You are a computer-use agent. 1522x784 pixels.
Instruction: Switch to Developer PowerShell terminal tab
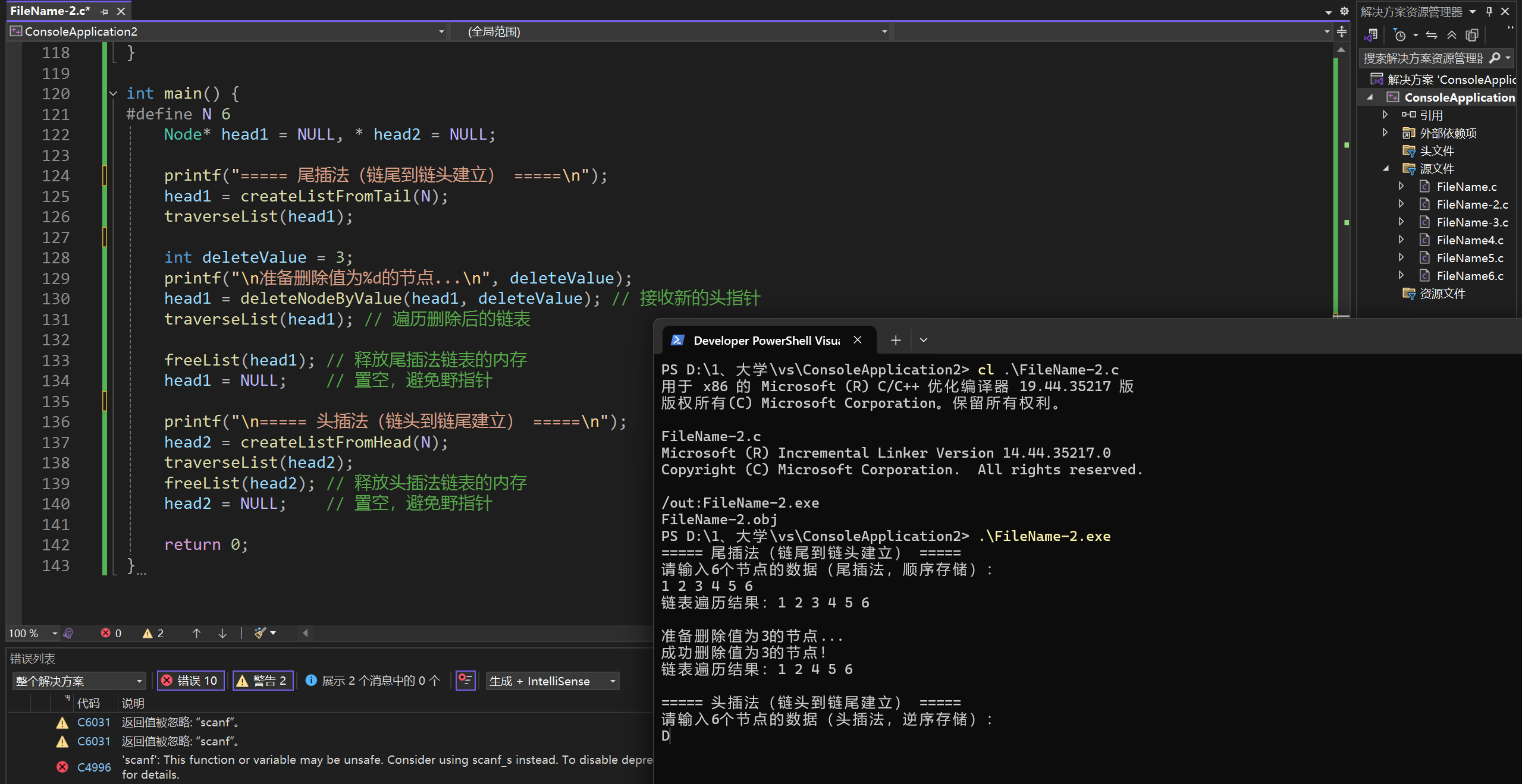(765, 340)
